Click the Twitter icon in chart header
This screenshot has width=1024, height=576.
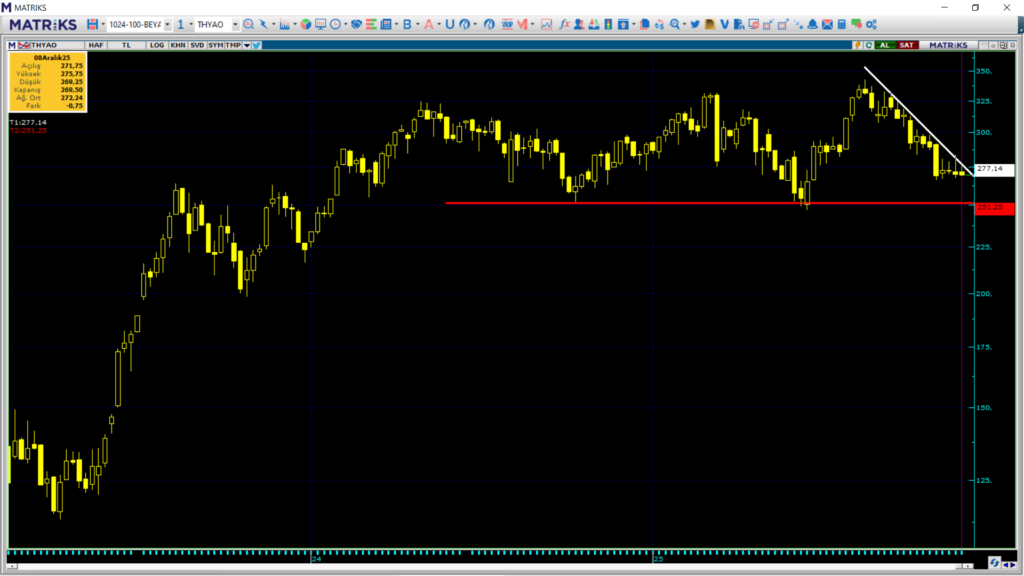click(257, 45)
